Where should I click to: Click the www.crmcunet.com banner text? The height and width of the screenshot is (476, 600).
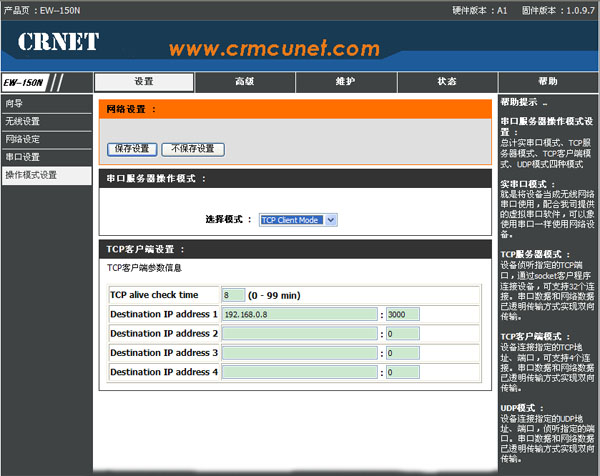(274, 48)
